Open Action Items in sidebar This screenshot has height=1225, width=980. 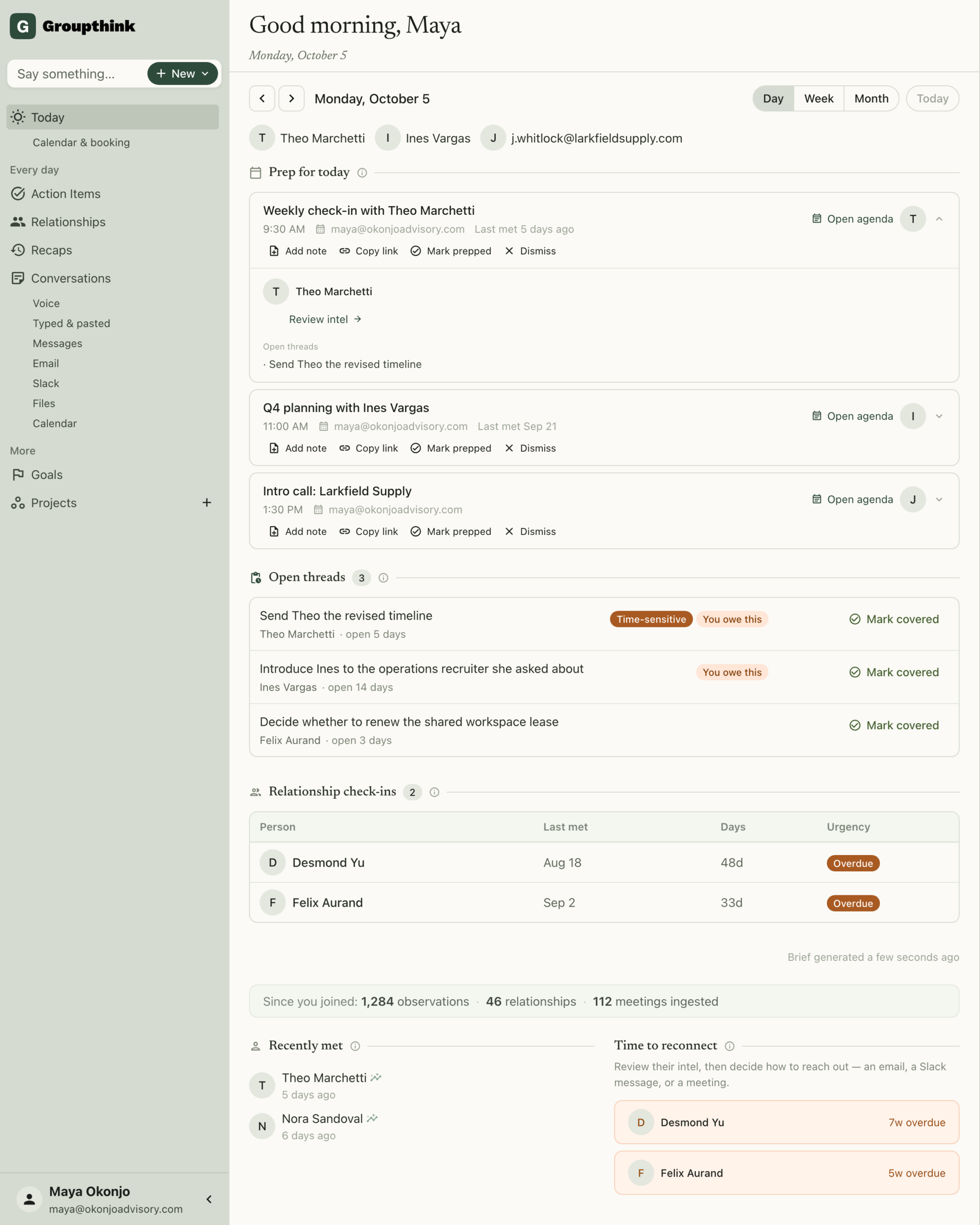click(x=112, y=194)
